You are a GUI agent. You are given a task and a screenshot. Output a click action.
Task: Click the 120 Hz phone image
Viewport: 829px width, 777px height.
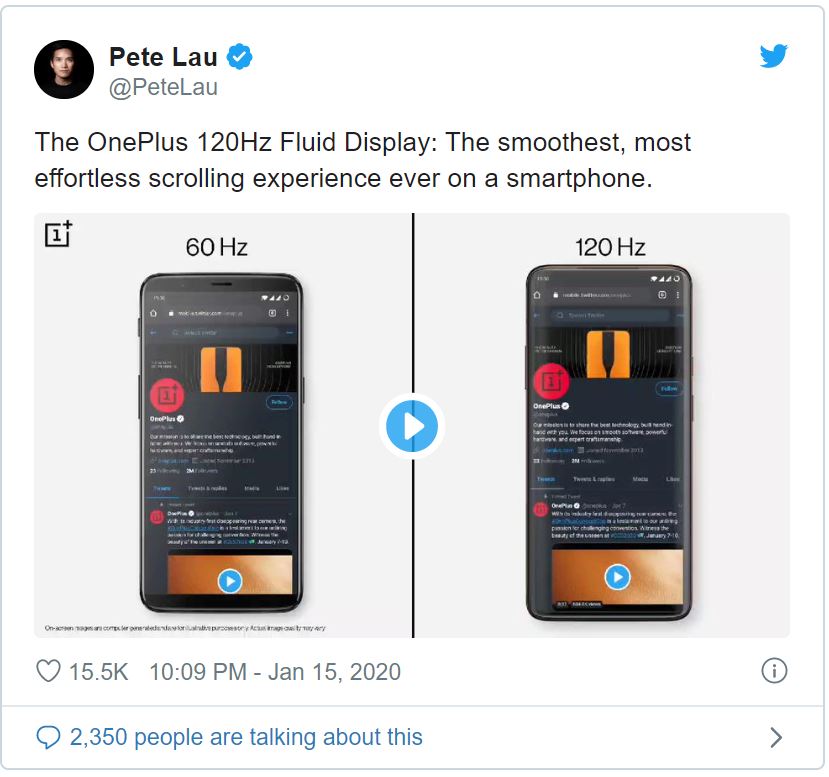pos(609,443)
